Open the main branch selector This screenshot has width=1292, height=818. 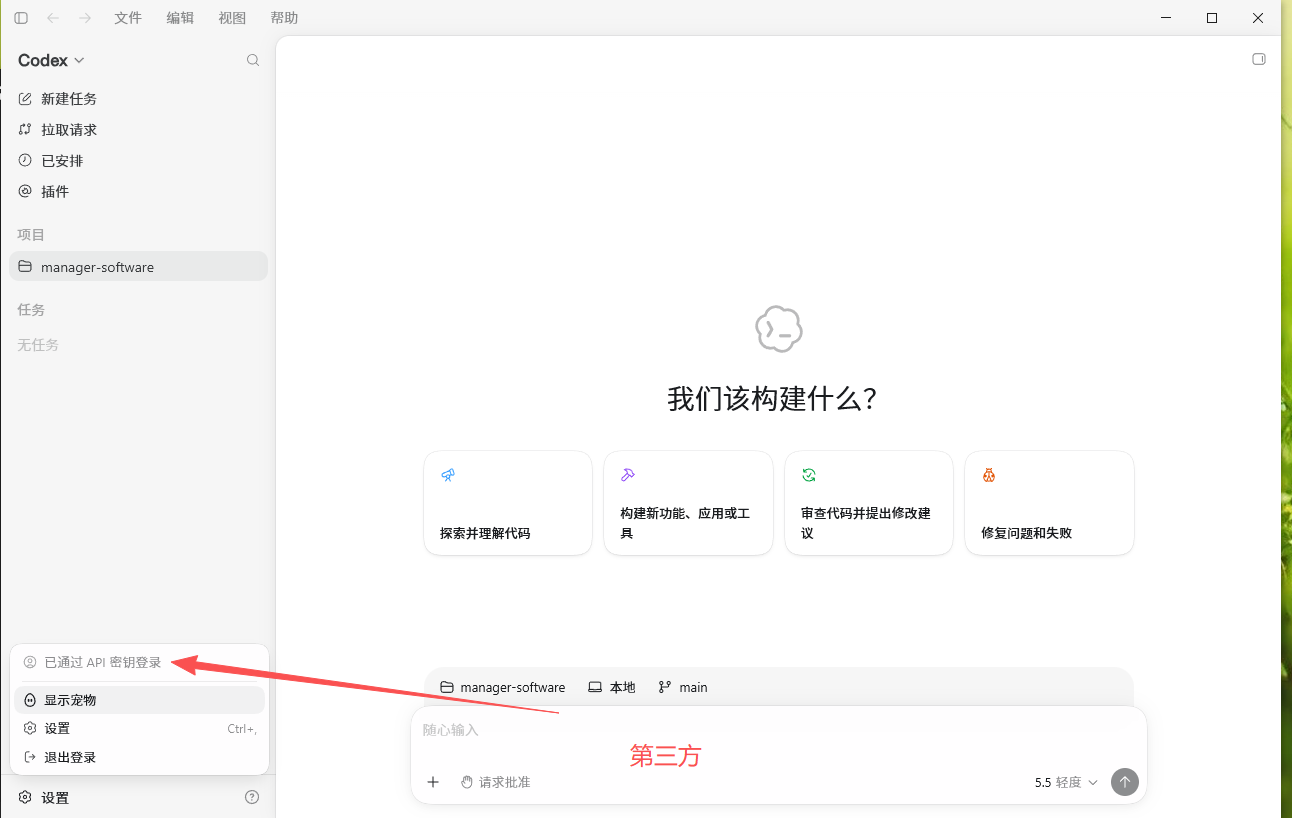(x=683, y=687)
